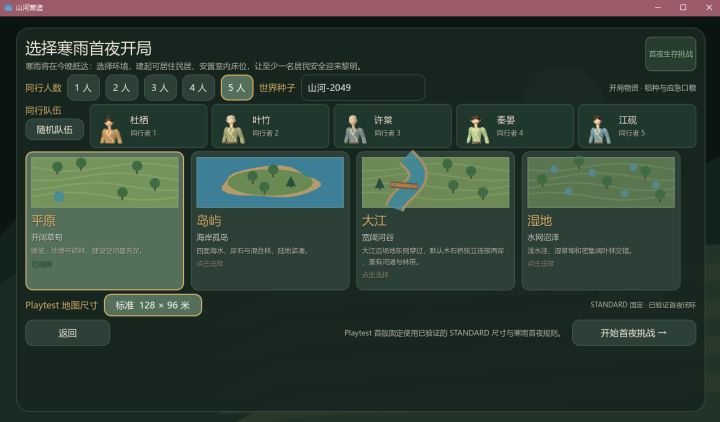Choose the 大江 river map thumbnail
This screenshot has height=422, width=720.
[435, 182]
